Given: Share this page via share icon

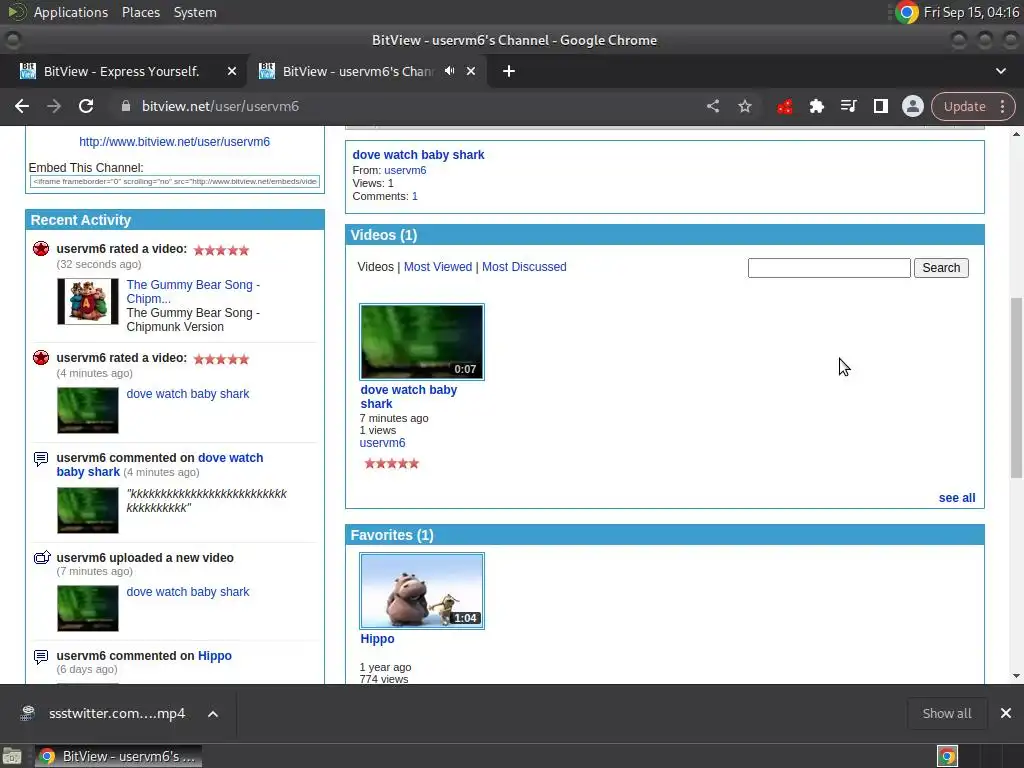Looking at the screenshot, I should 712,106.
